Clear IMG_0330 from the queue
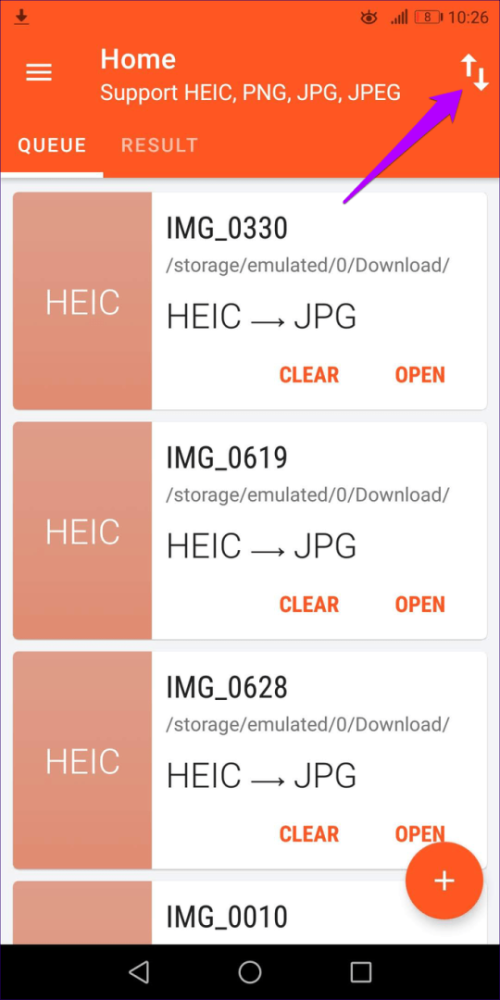 [x=309, y=374]
